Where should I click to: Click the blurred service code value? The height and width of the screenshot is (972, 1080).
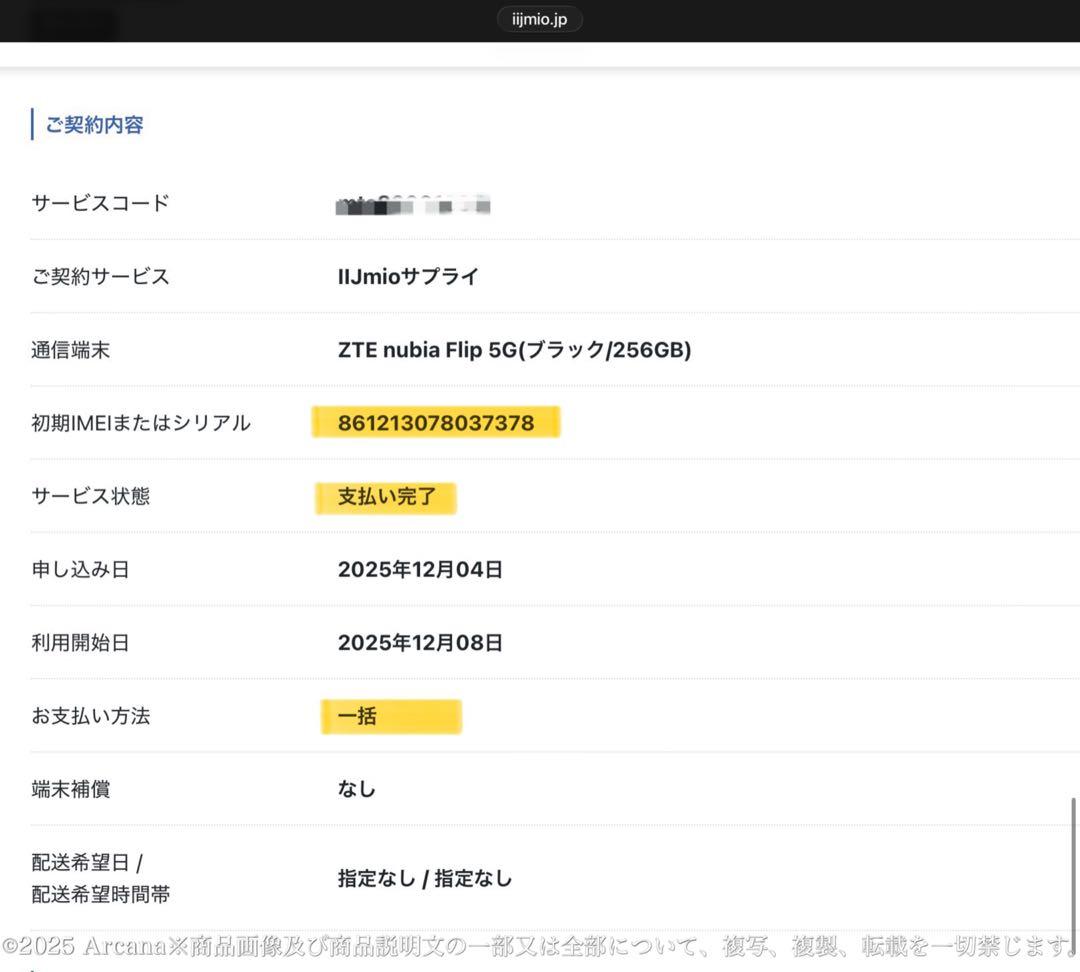(412, 206)
